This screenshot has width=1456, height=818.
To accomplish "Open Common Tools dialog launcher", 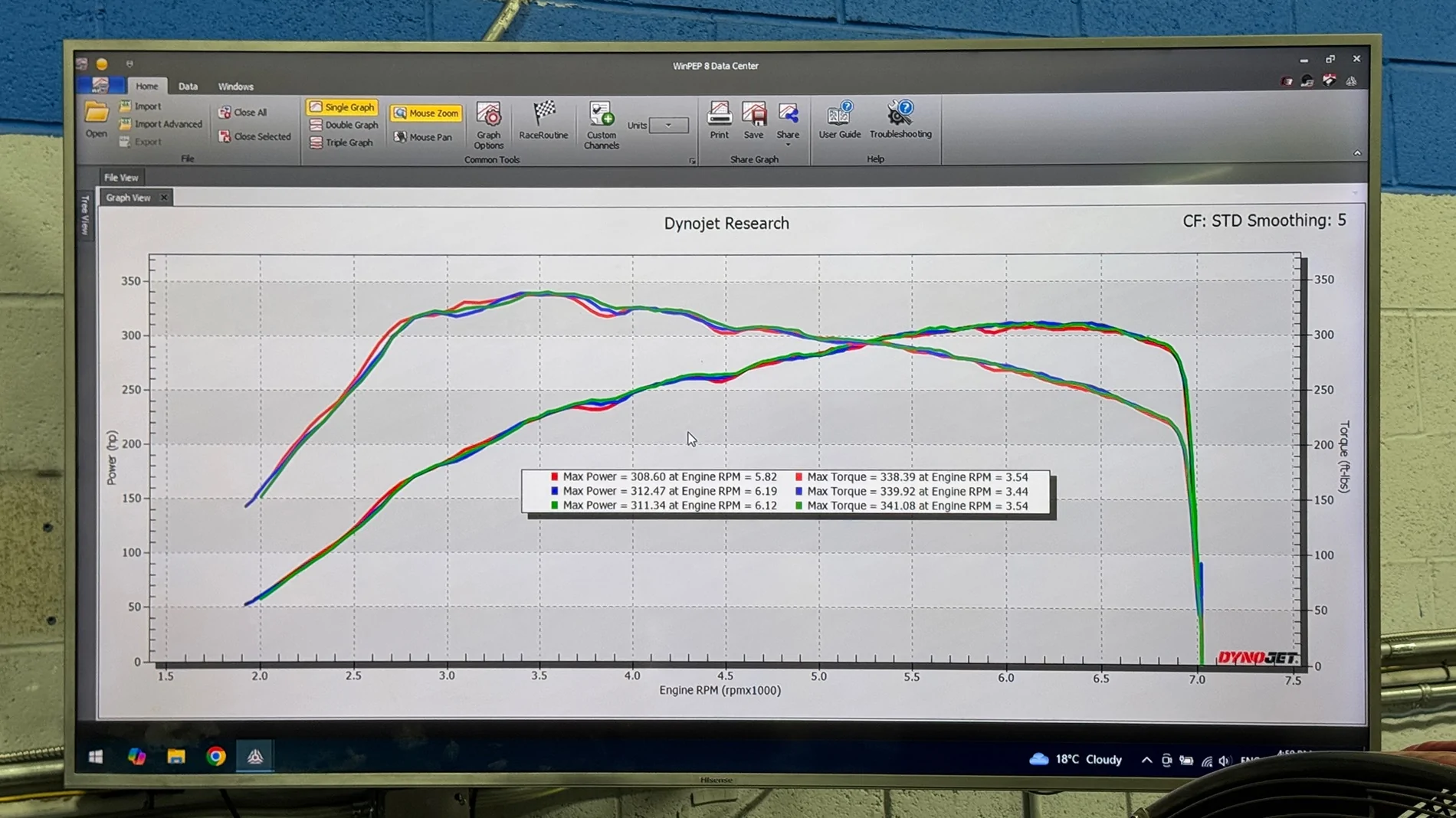I will [692, 161].
